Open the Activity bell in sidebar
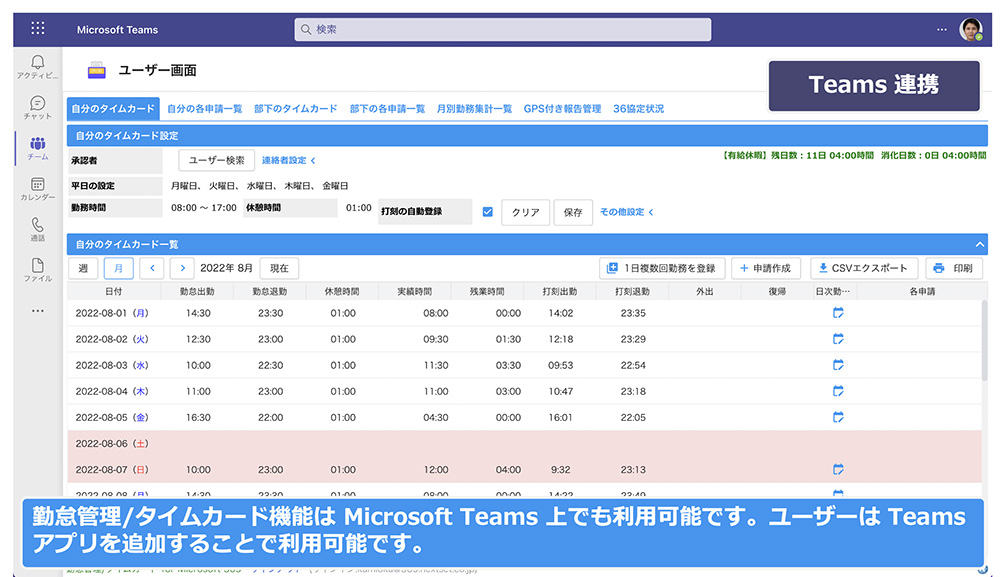 tap(38, 66)
